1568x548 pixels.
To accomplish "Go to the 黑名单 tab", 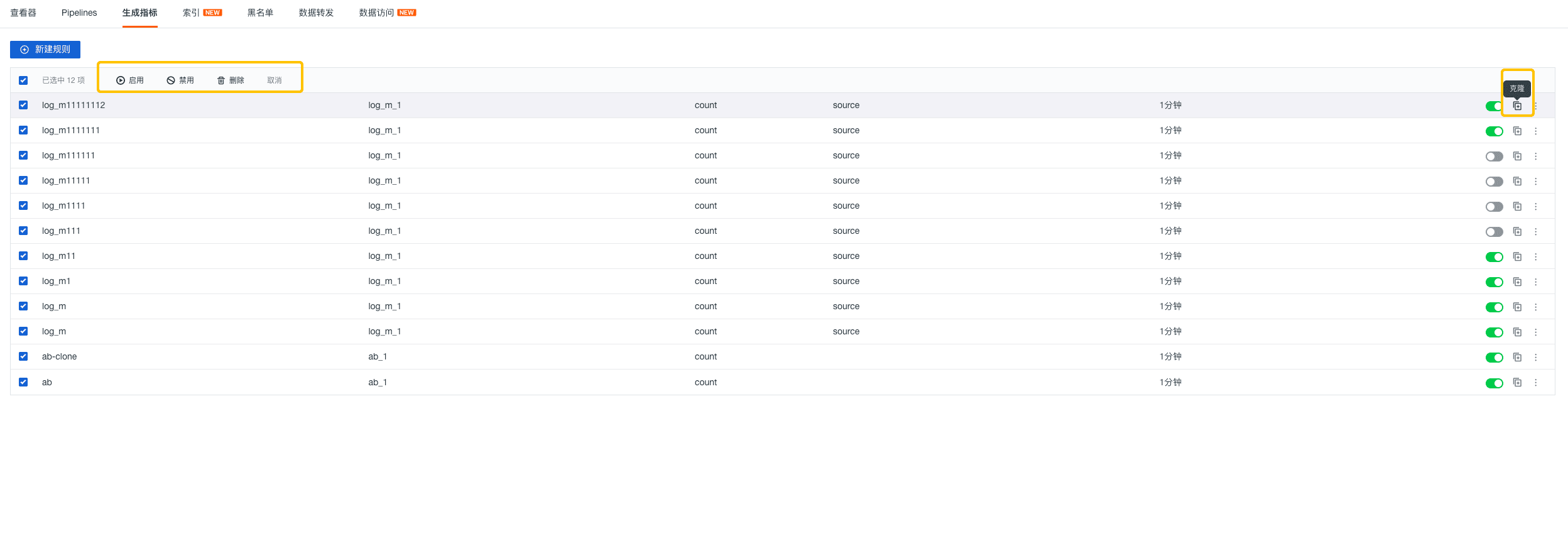I will 260,13.
